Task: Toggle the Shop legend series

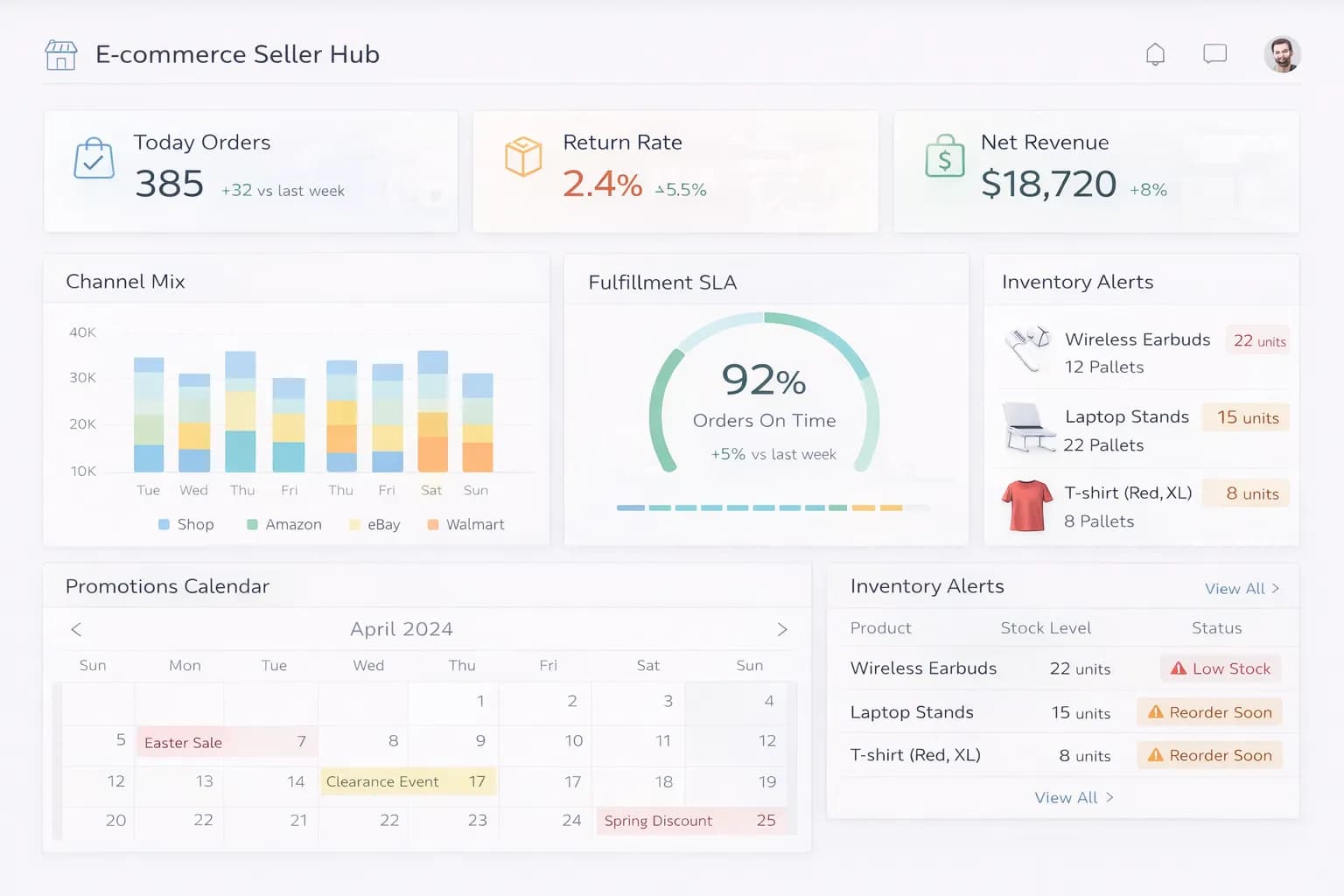Action: coord(185,524)
